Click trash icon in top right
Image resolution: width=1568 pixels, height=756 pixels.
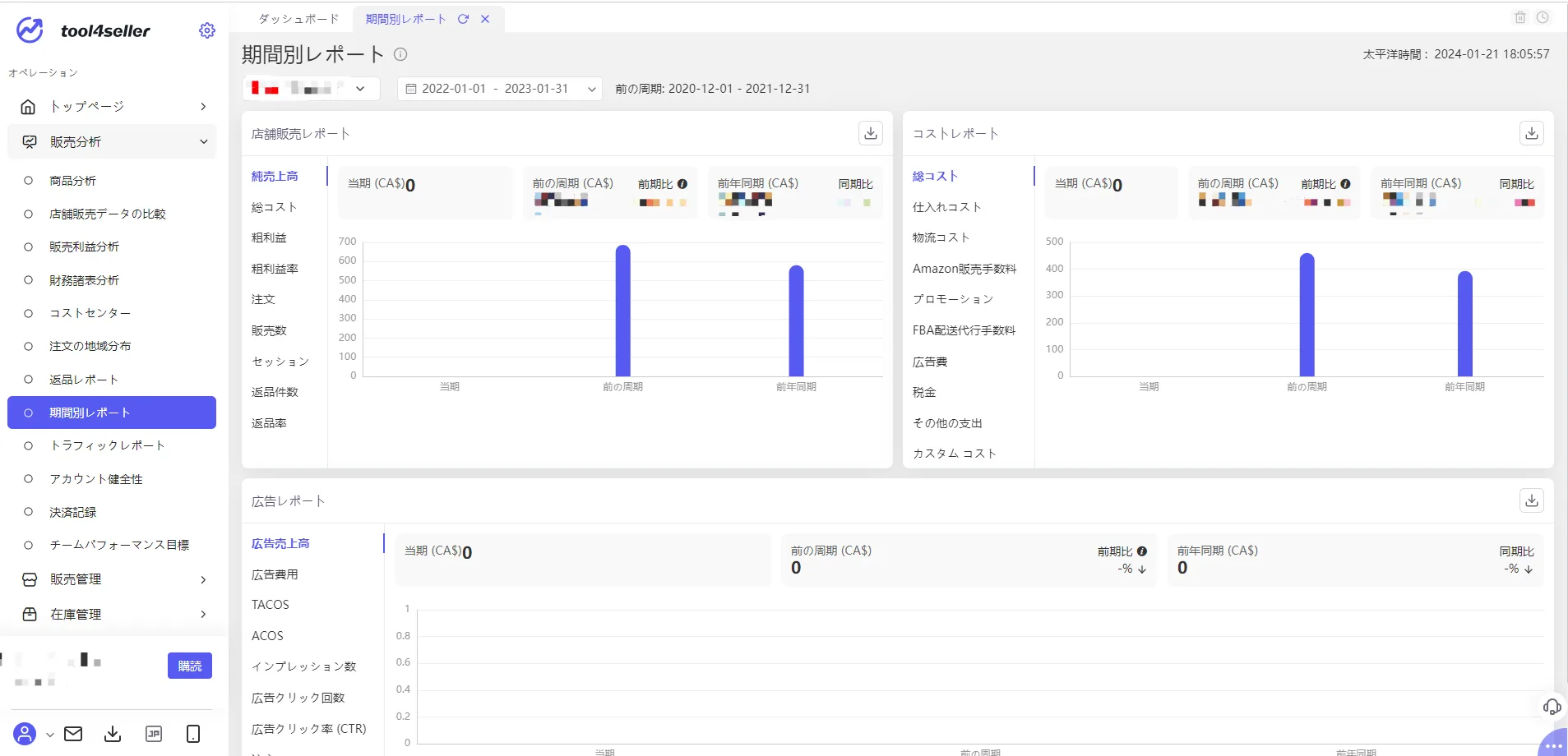(1520, 17)
